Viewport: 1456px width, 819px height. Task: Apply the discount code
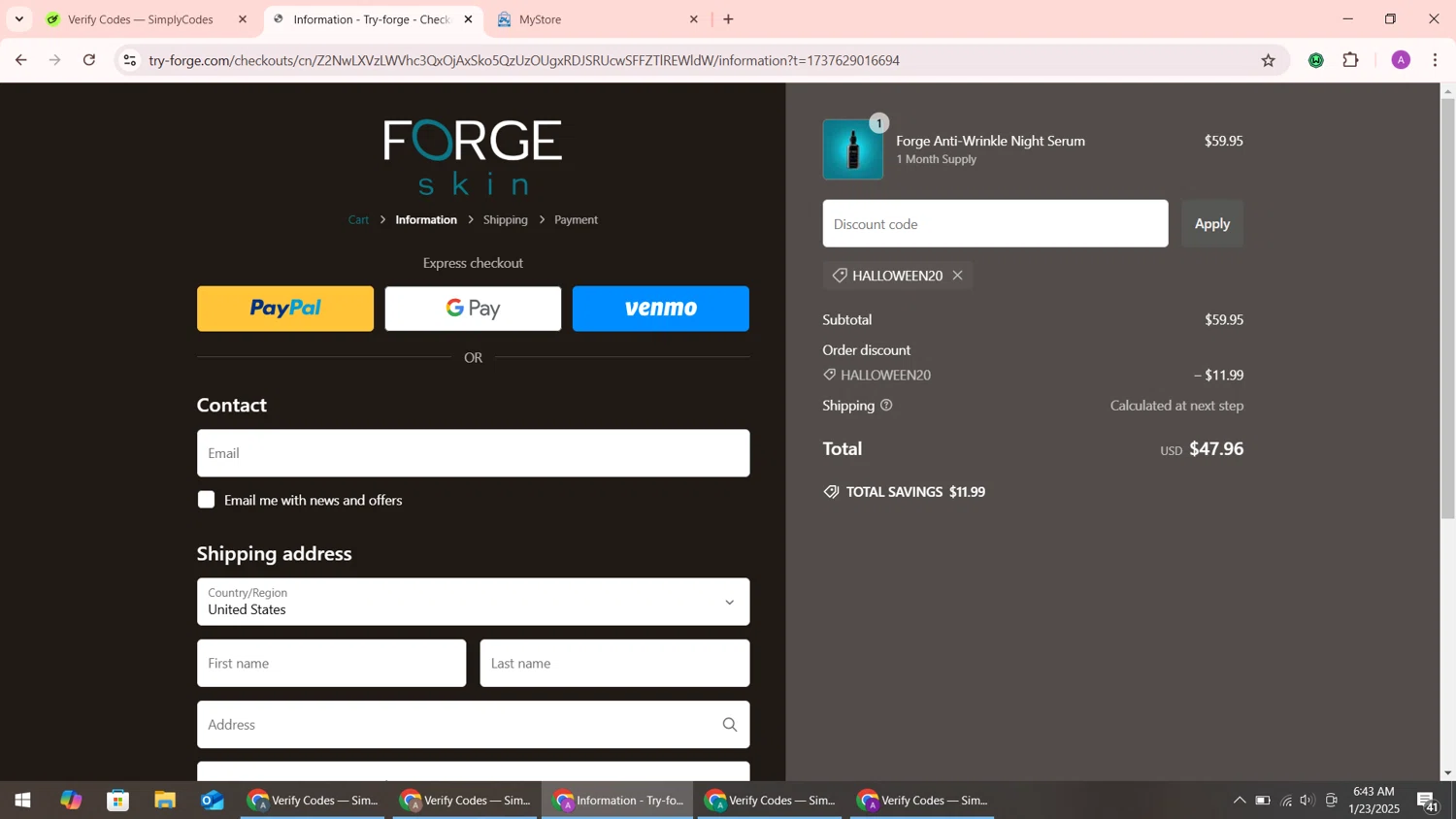(x=1211, y=224)
